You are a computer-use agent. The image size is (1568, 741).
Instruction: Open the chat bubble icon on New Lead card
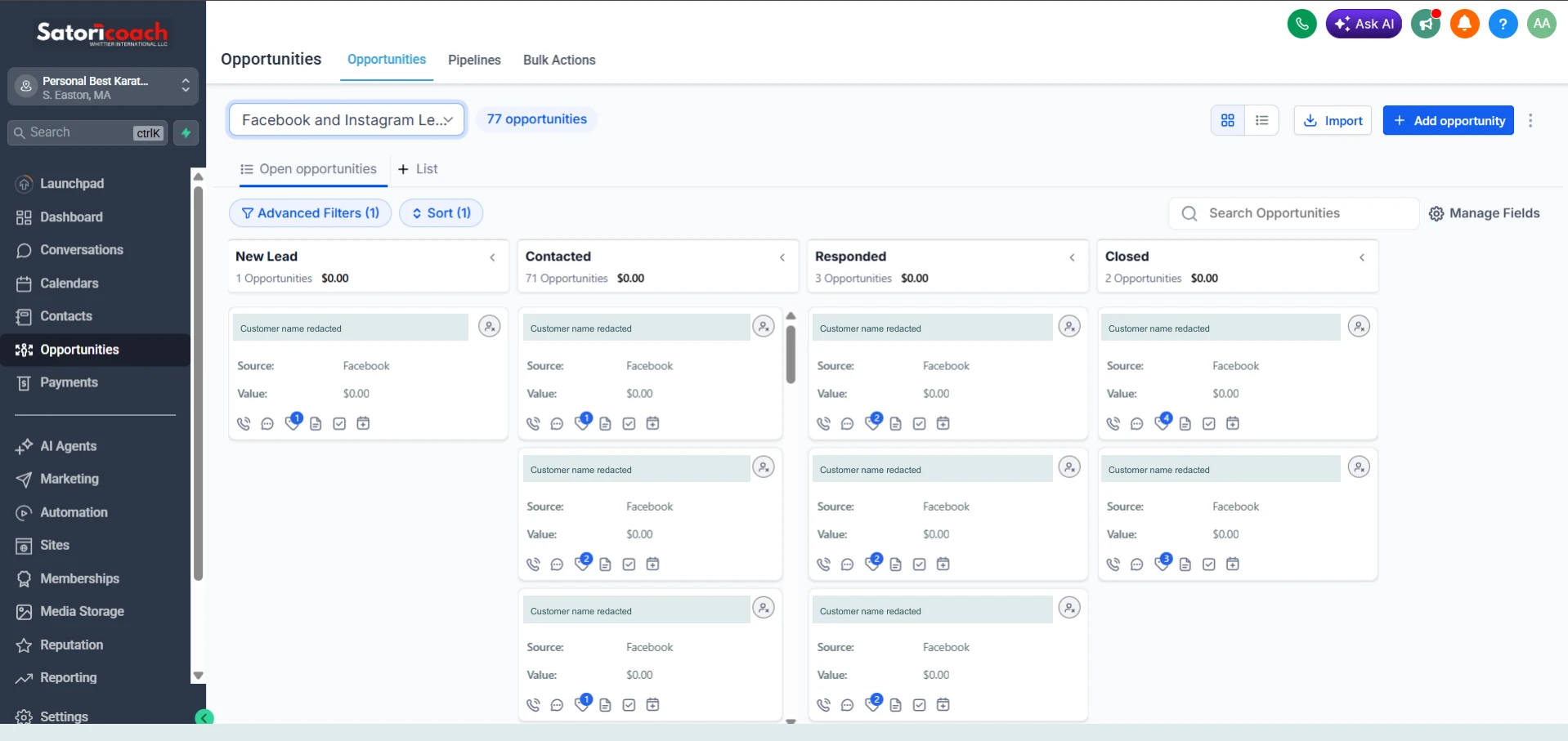click(x=267, y=423)
